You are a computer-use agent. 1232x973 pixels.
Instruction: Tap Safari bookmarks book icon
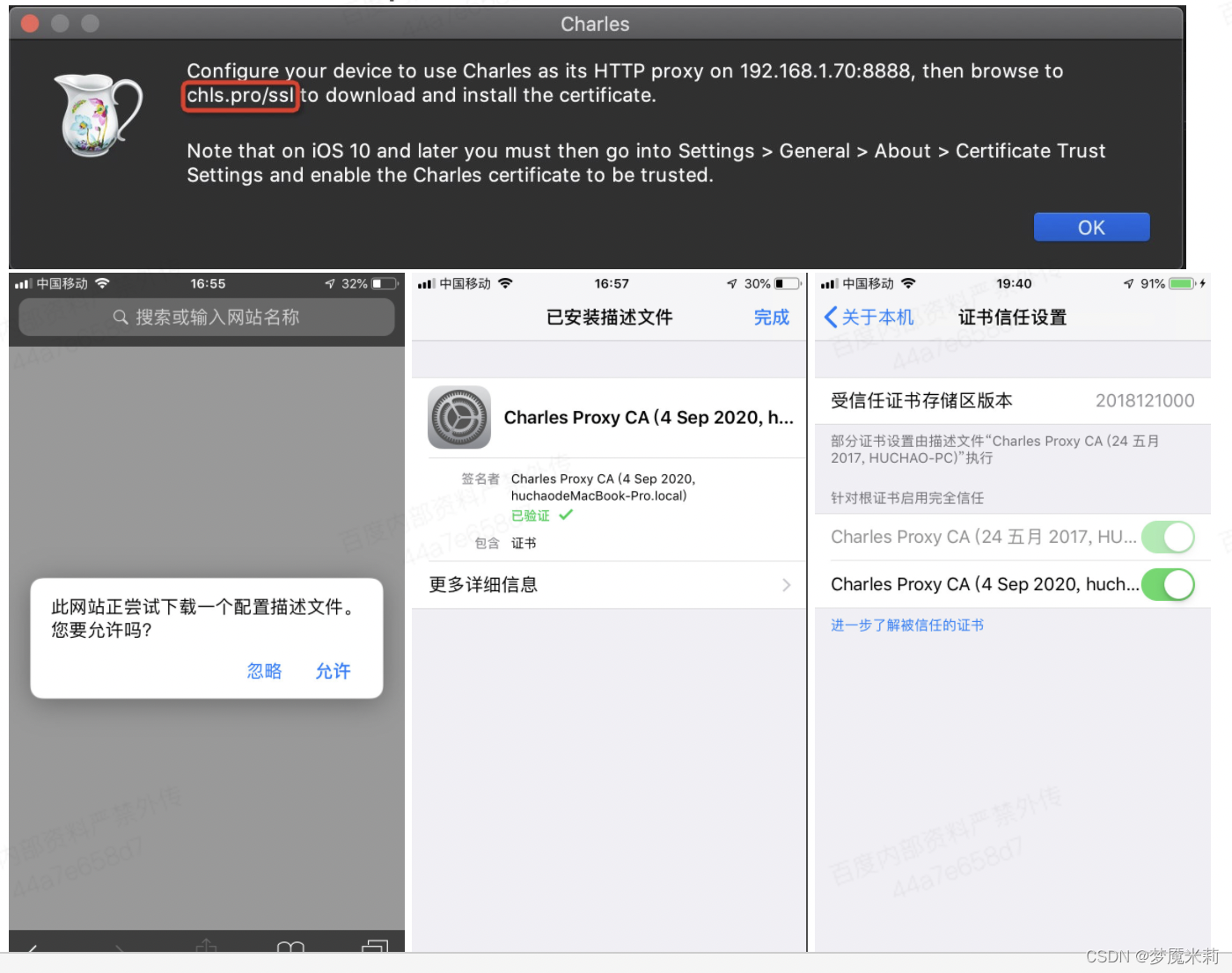coord(290,947)
